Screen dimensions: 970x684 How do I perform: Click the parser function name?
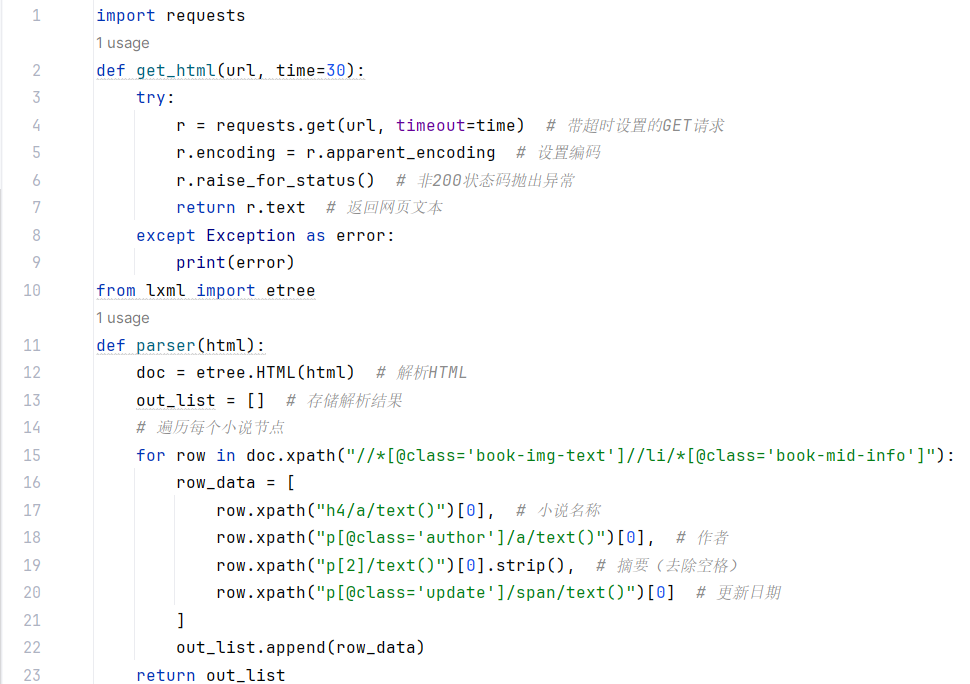point(165,345)
